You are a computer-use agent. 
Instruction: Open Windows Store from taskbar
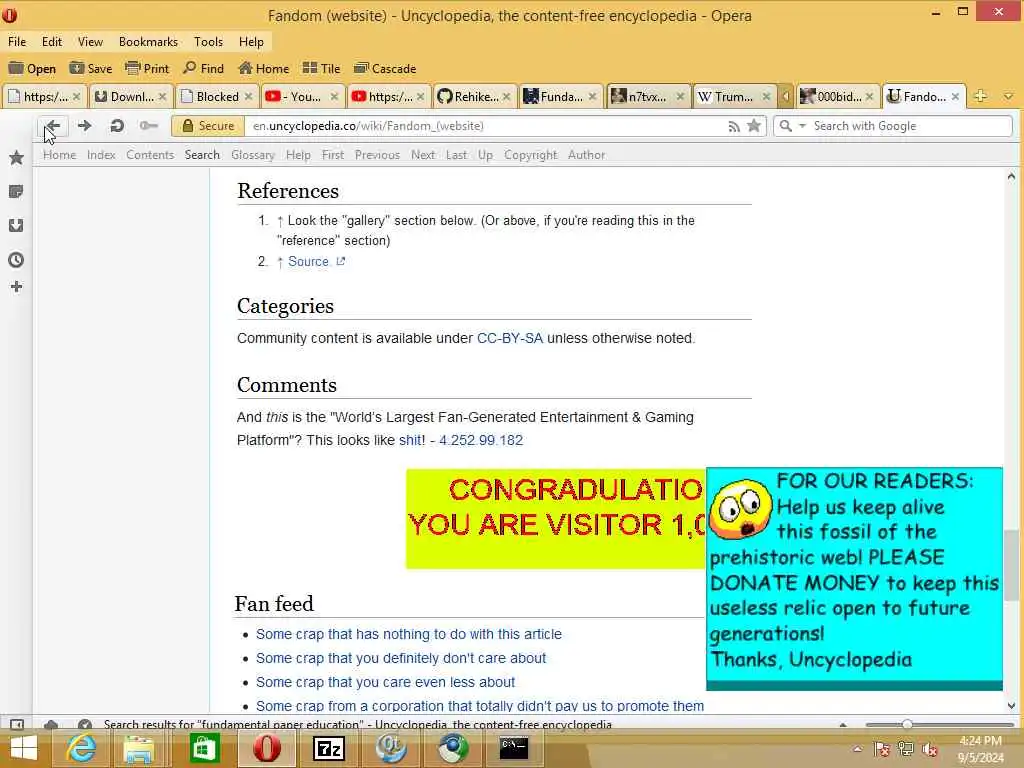204,748
